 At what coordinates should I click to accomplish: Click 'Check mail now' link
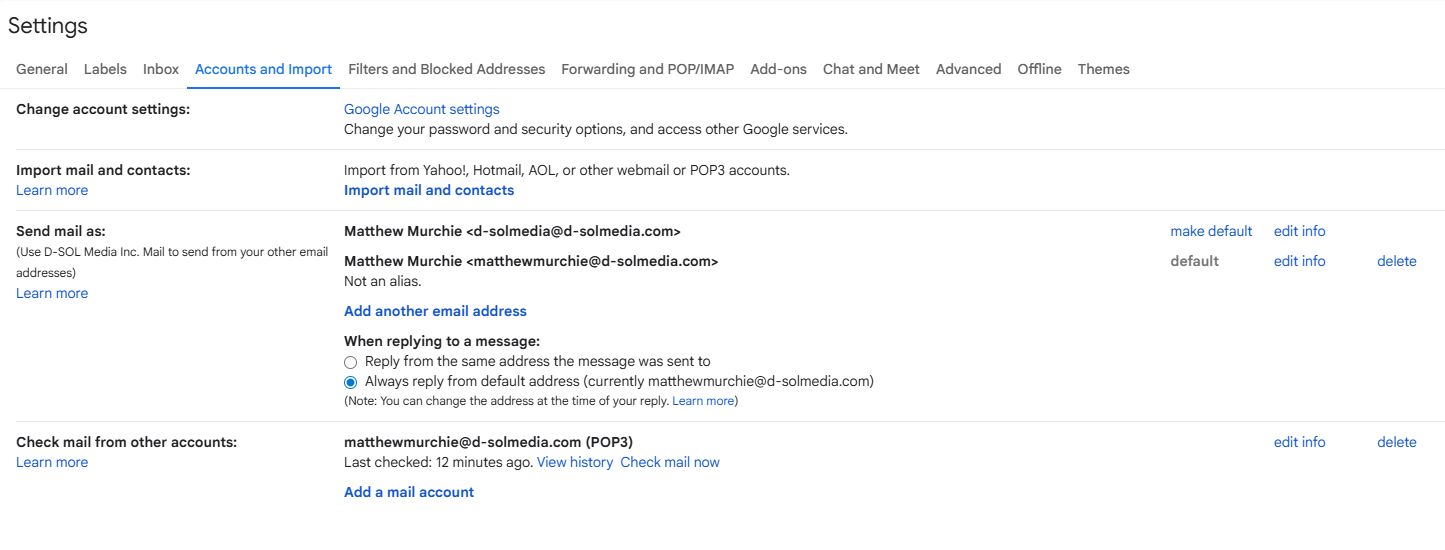click(x=669, y=462)
